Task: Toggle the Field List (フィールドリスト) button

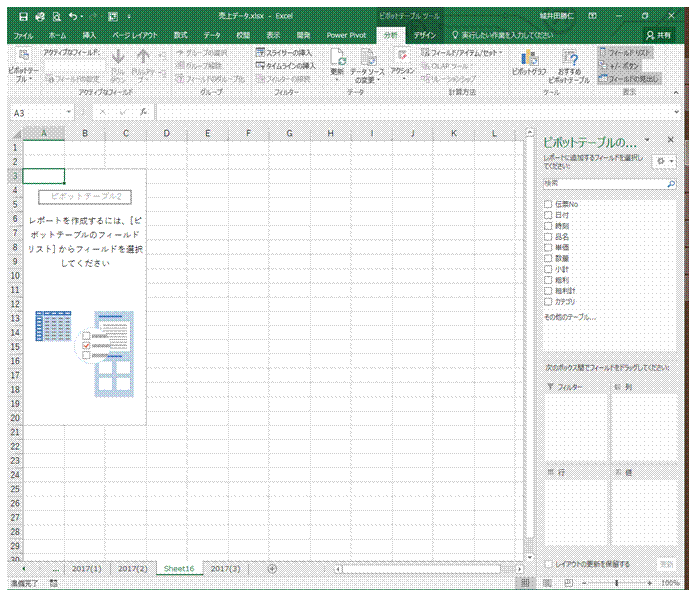Action: point(628,51)
